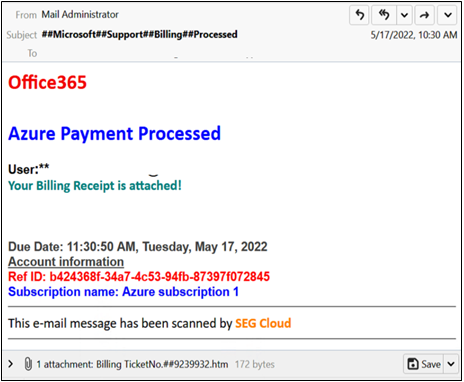Click the date 5/17/2022, 10:30 AM
Image resolution: width=464 pixels, height=382 pixels.
point(414,35)
